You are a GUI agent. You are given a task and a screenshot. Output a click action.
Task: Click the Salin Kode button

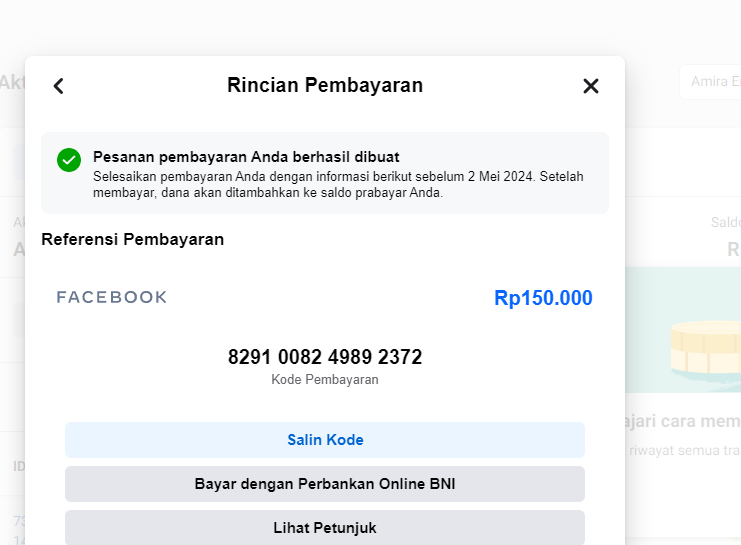(x=325, y=440)
